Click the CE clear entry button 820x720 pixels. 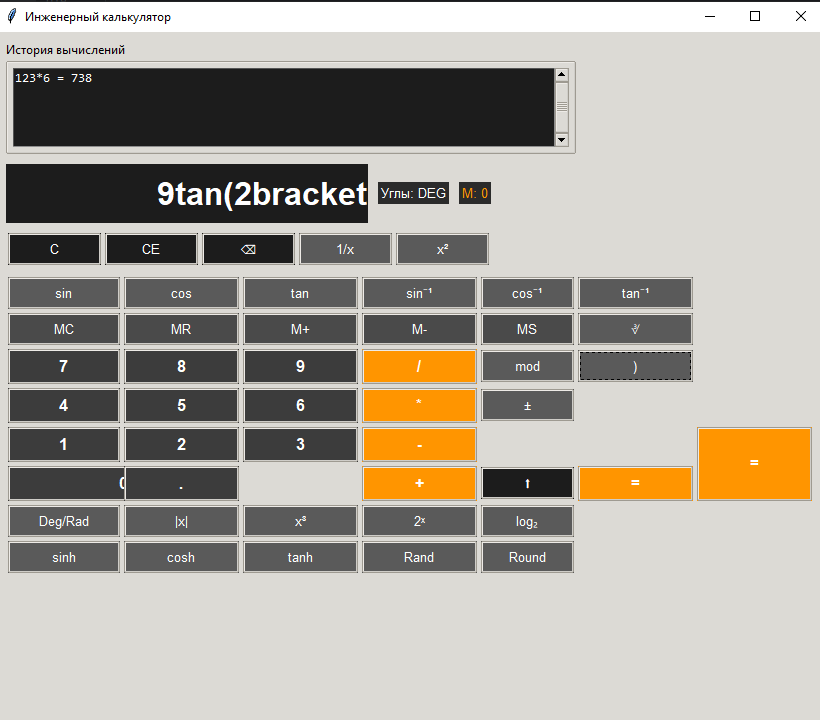click(151, 249)
